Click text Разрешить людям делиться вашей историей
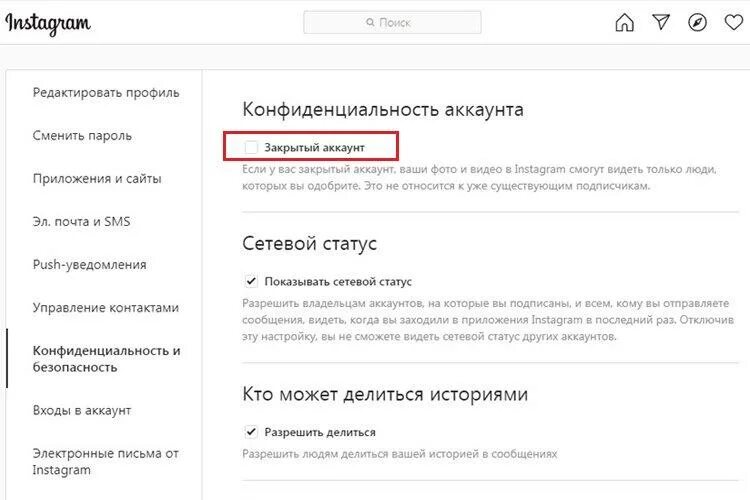The height and width of the screenshot is (500, 750). (399, 454)
